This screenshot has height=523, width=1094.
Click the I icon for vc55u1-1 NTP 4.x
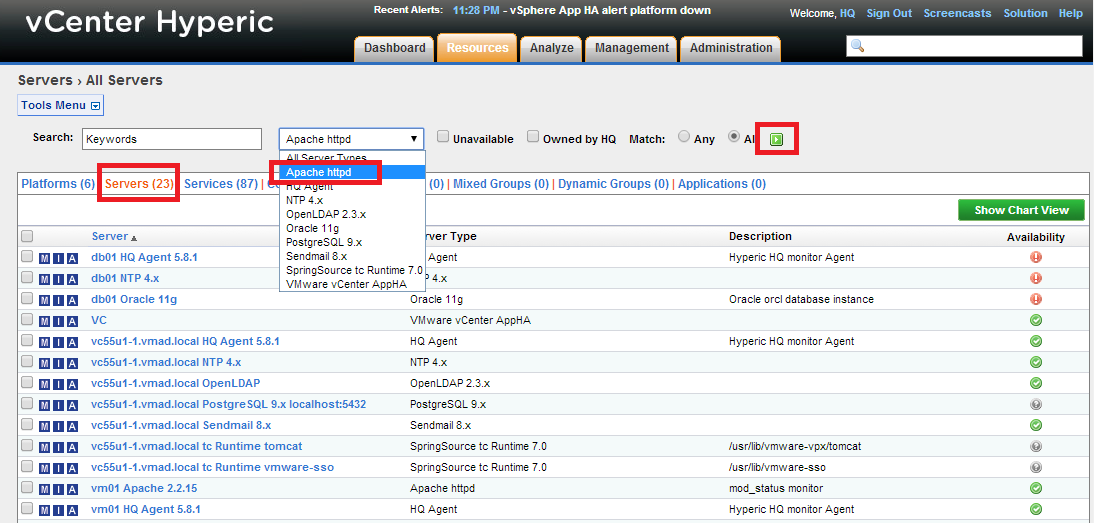click(59, 363)
